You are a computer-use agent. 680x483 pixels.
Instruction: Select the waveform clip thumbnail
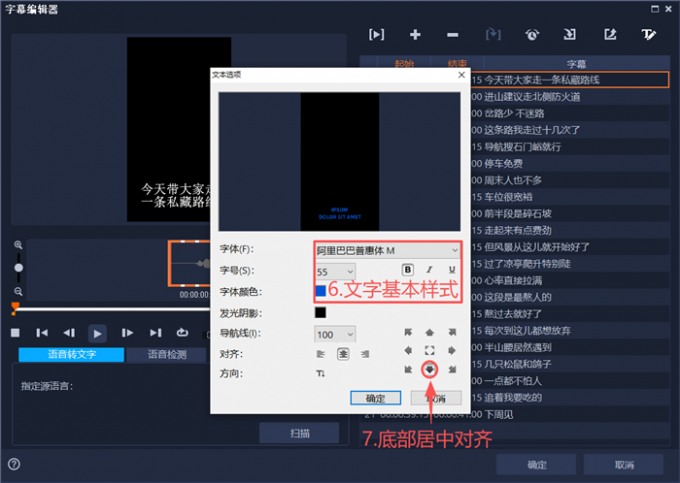point(190,263)
